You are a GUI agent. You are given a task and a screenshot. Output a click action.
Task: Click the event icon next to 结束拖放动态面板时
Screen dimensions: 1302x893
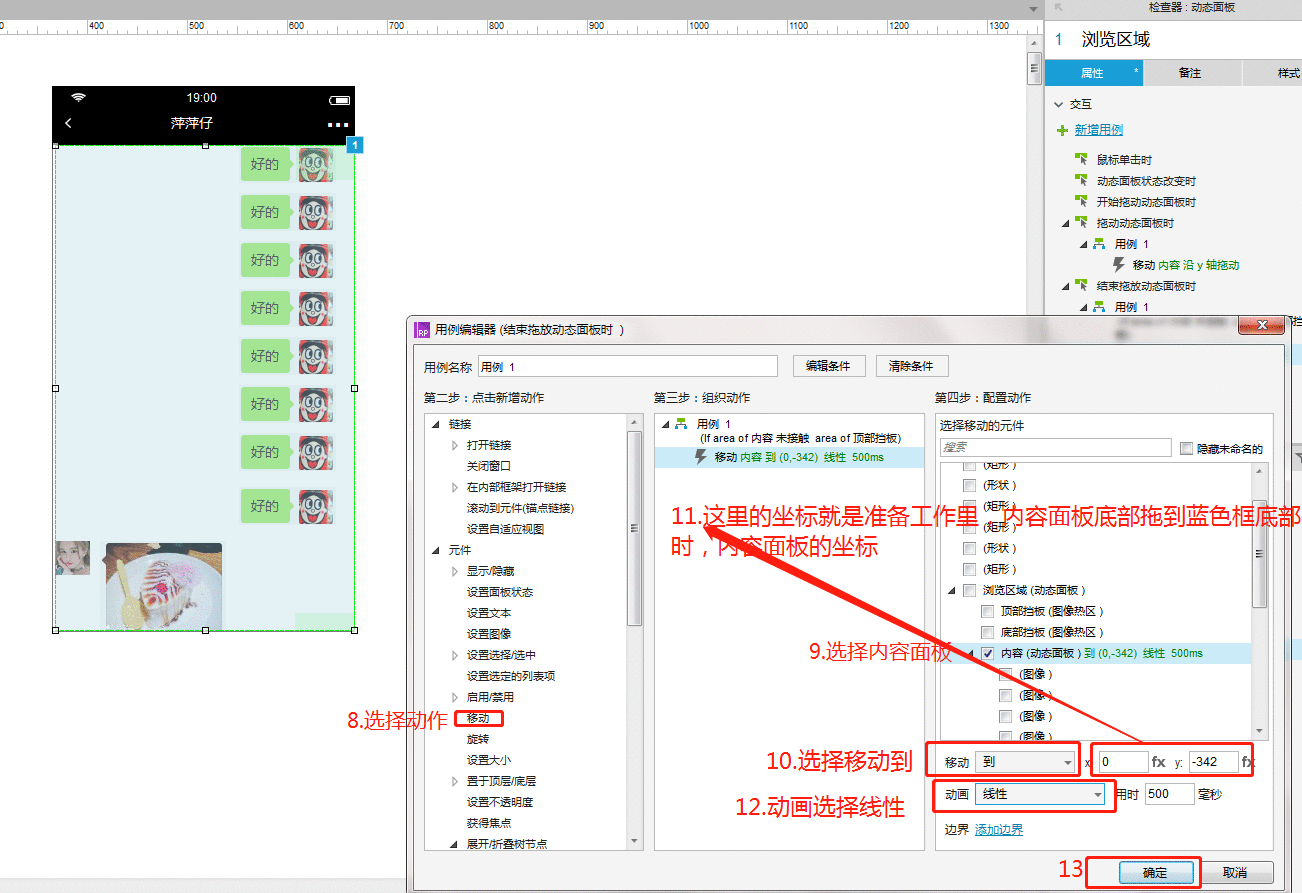coord(1081,285)
